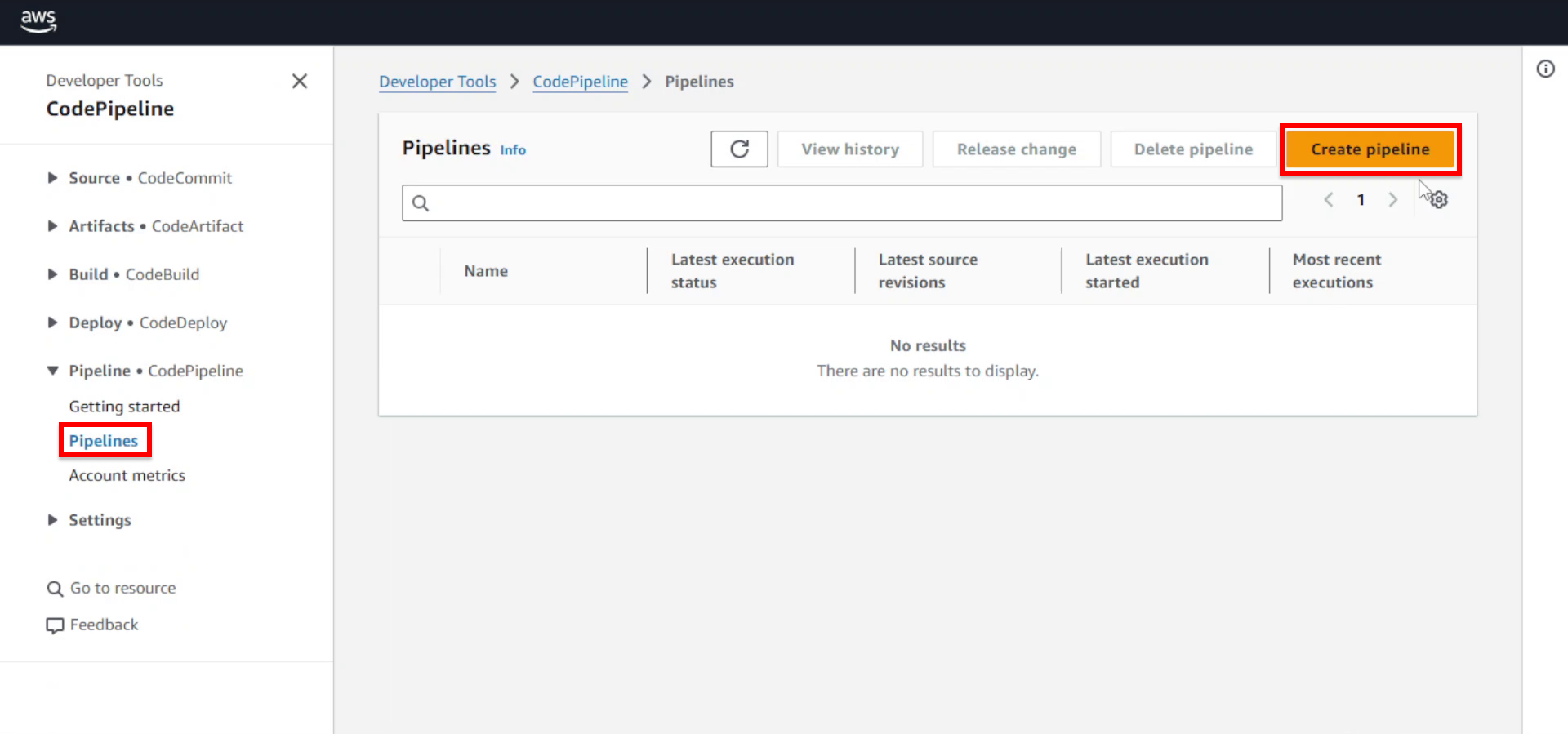Open Getting started in sidebar

pos(124,407)
